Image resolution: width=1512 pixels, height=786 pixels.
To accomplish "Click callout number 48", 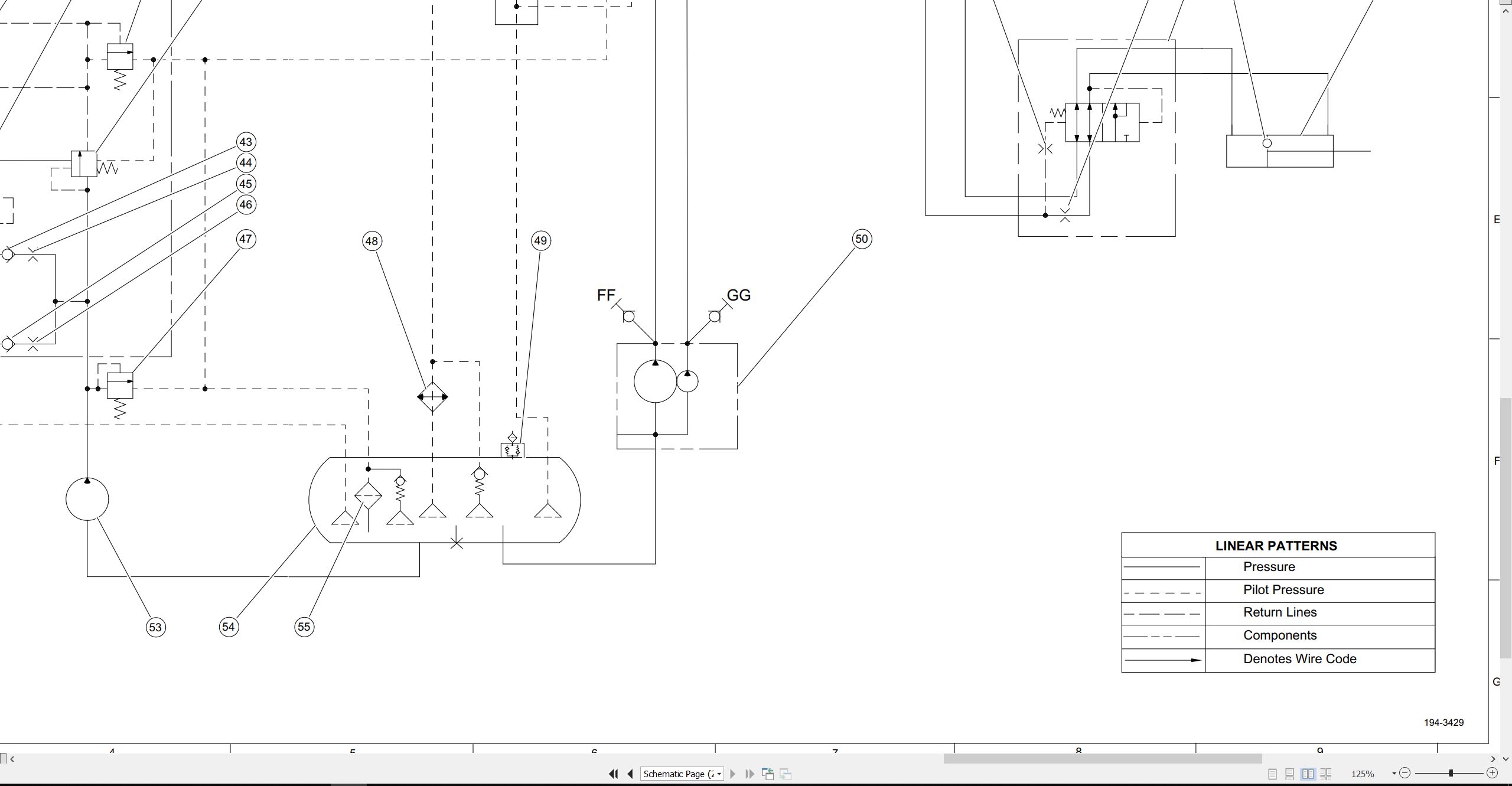I will point(372,241).
